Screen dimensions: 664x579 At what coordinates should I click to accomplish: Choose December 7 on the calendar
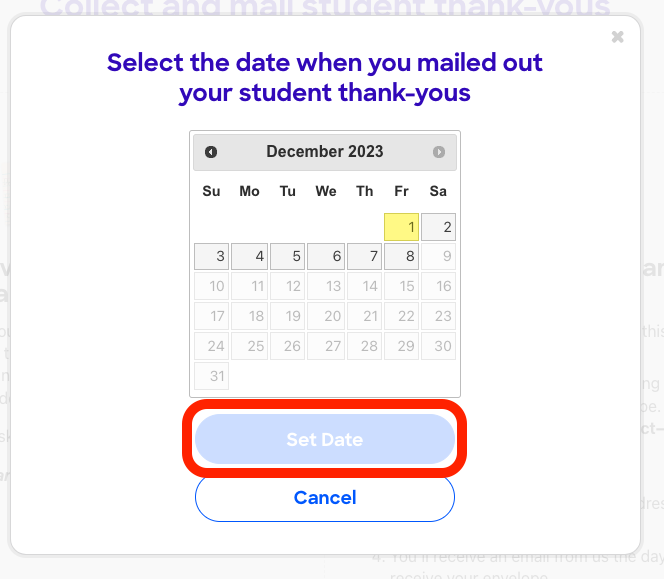click(x=364, y=257)
